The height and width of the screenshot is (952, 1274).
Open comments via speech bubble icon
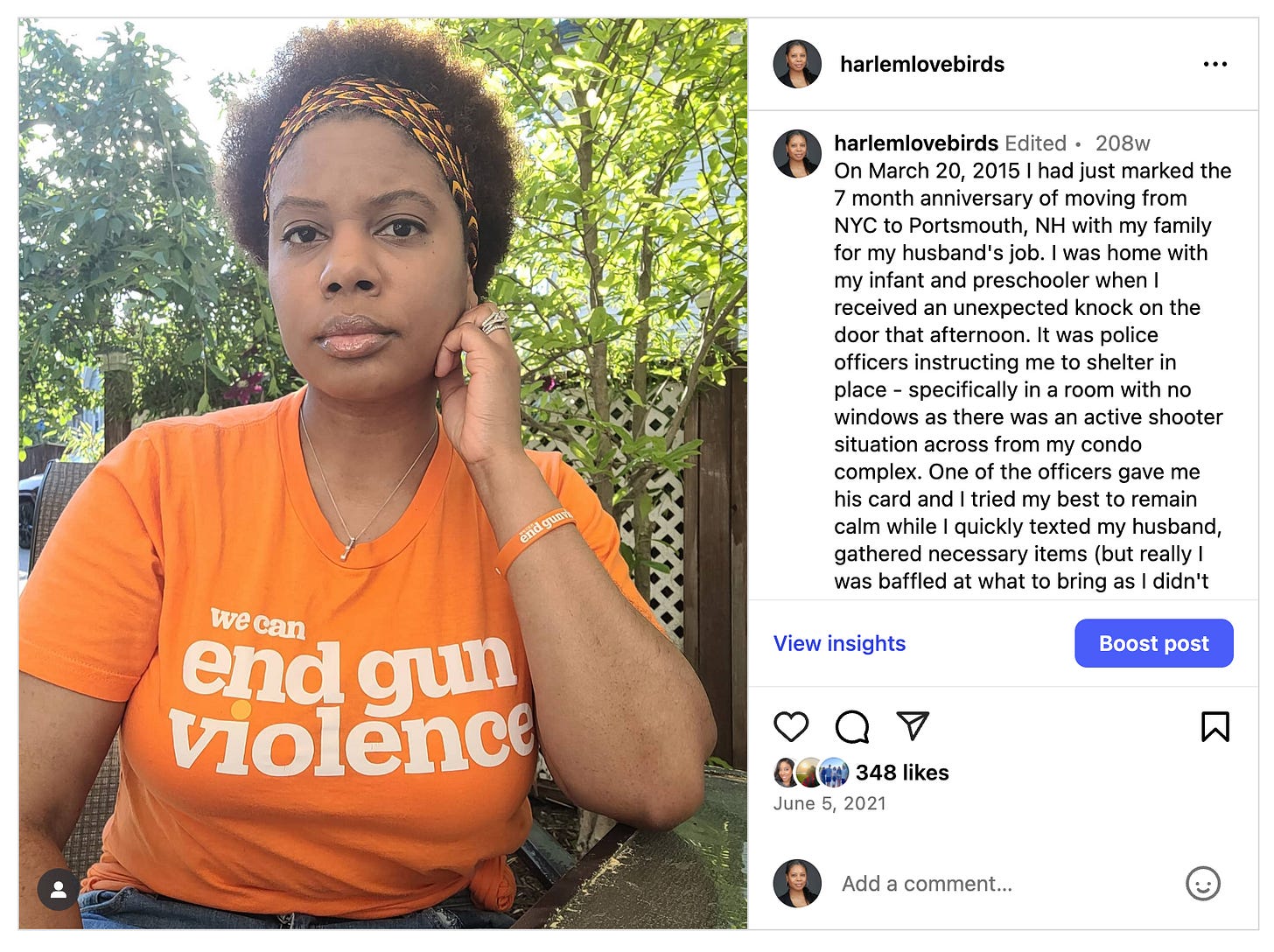851,726
